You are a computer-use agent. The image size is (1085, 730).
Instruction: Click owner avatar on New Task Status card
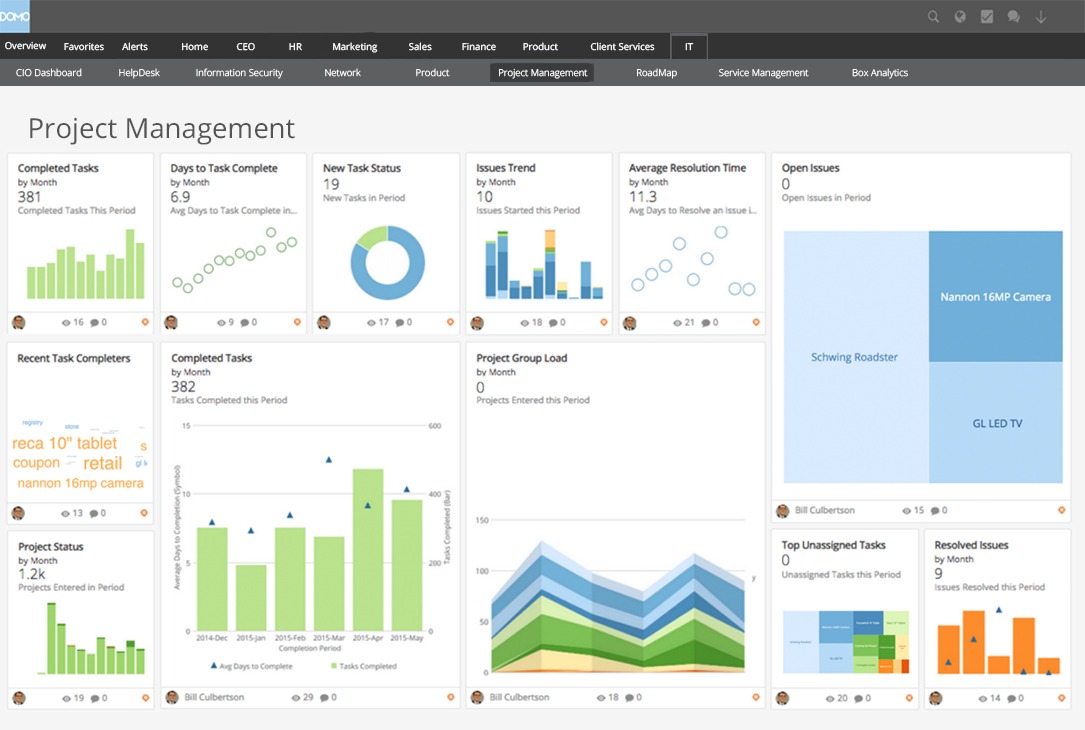(324, 323)
